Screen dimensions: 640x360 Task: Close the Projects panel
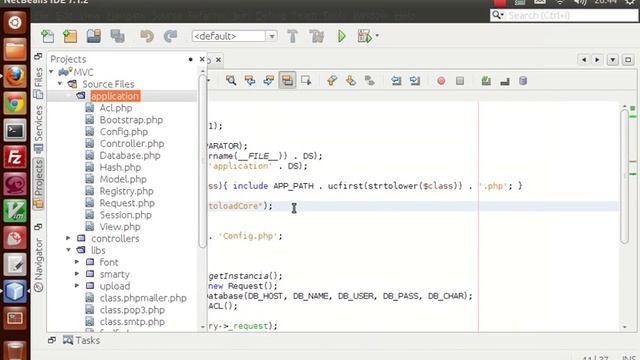pyautogui.click(x=202, y=59)
